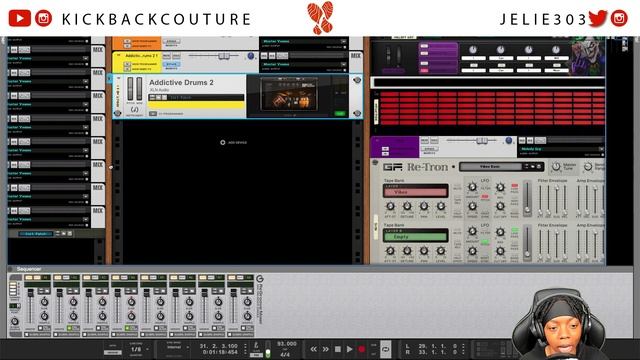Click the footprint logo in header center
The height and width of the screenshot is (360, 640).
pos(320,18)
